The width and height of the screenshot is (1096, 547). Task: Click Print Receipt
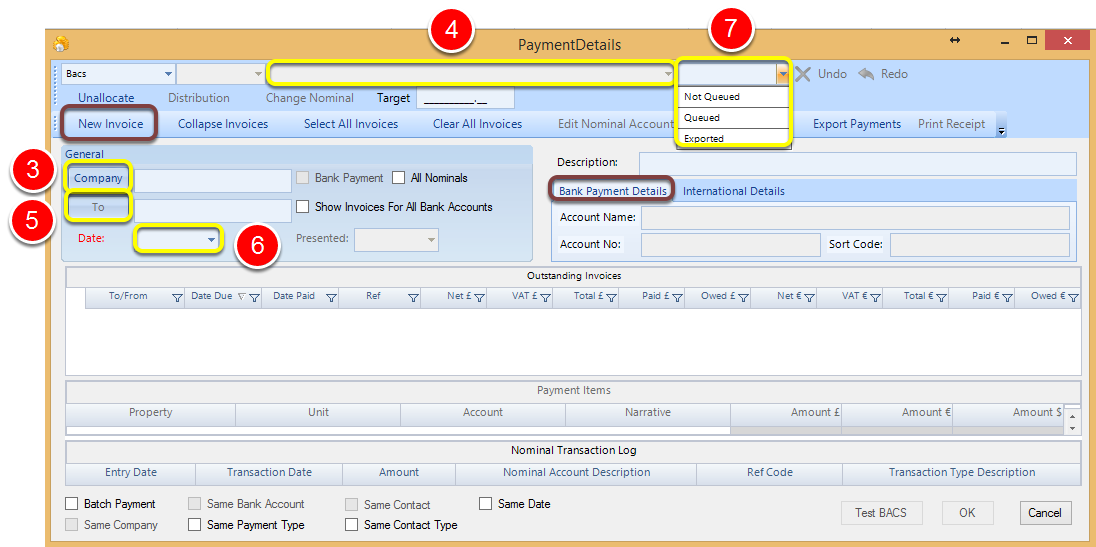click(951, 124)
